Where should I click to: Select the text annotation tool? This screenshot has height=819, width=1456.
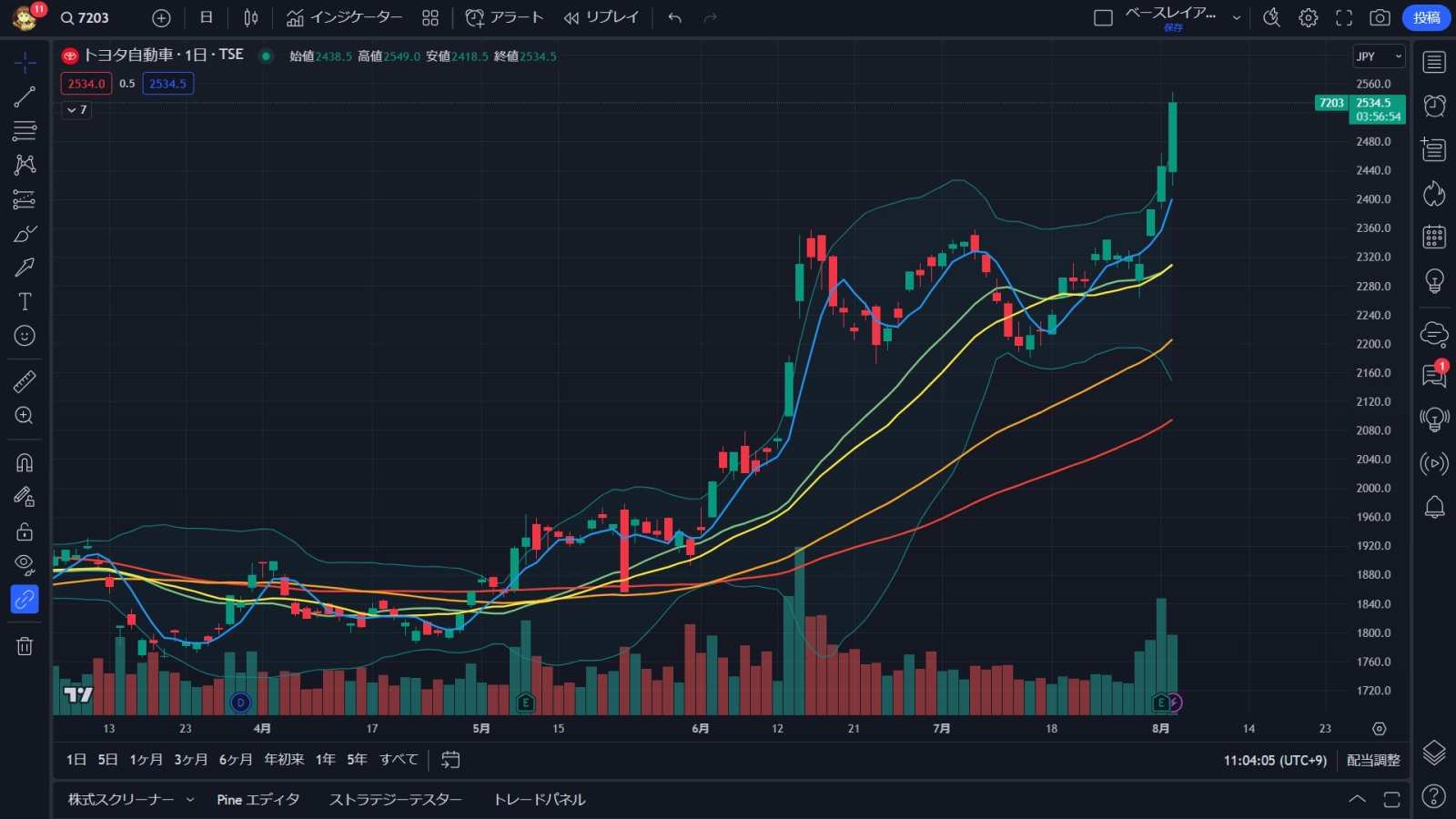pos(25,301)
